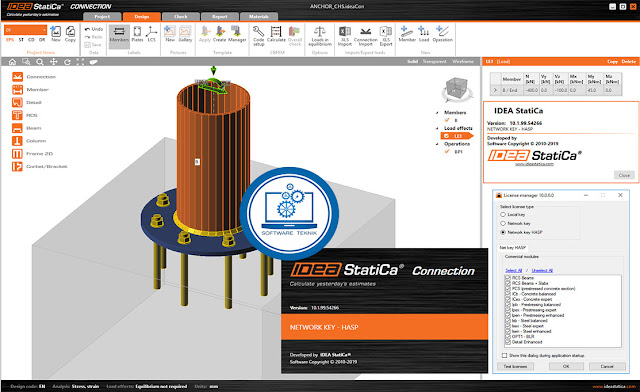Viewport: 640px width, 392px height.
Task: Click the 3D view orientation cube
Action: 457,88
